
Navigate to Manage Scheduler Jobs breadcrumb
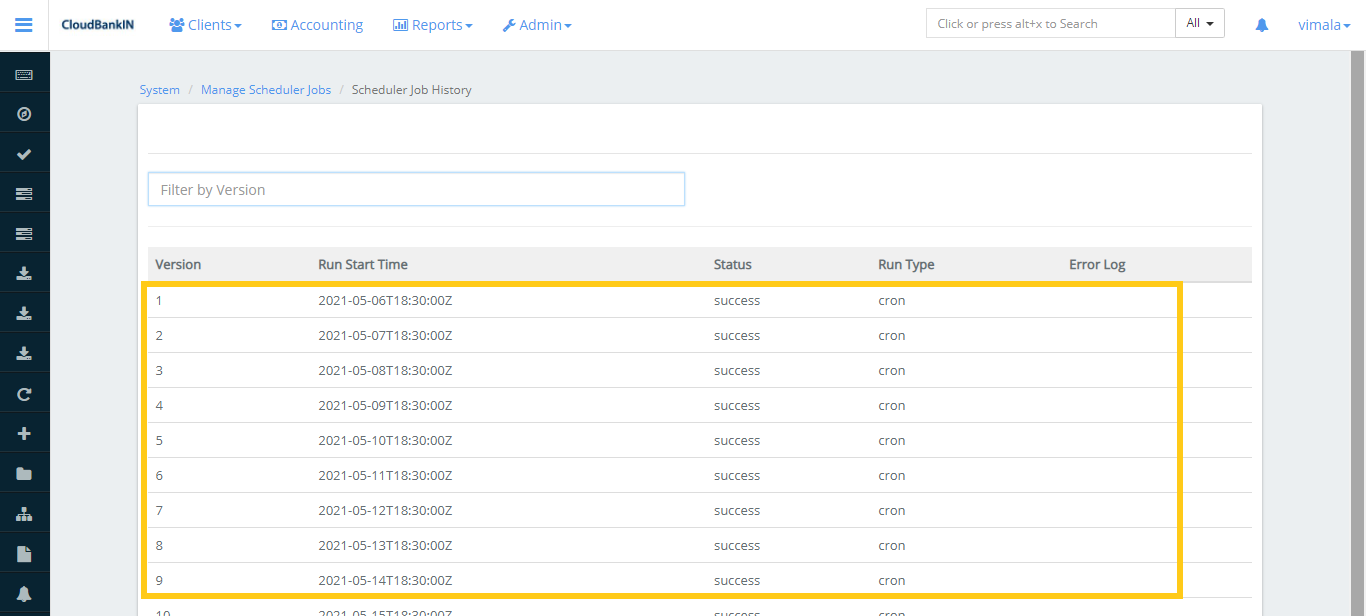[x=265, y=90]
